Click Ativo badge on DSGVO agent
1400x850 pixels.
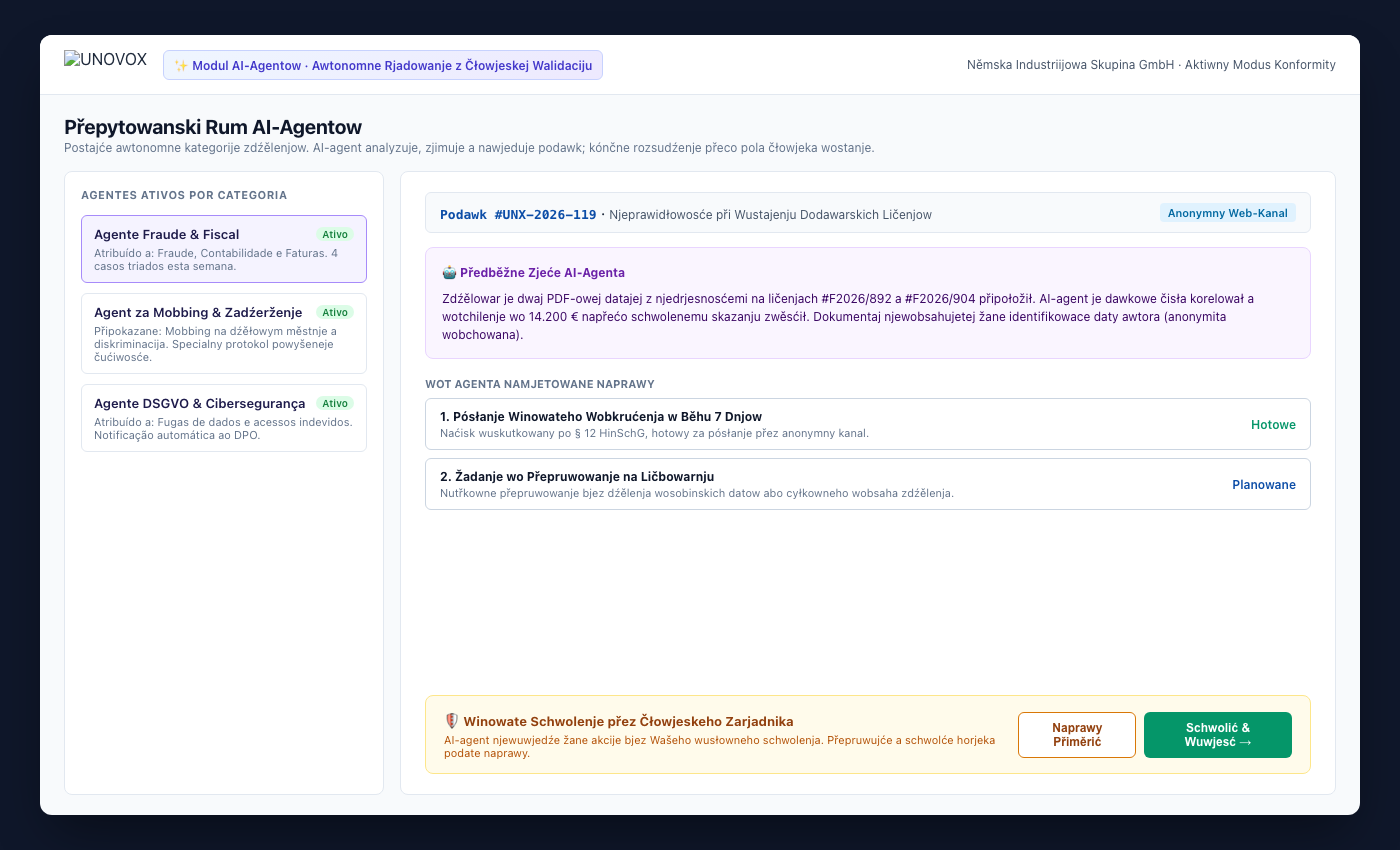point(335,403)
